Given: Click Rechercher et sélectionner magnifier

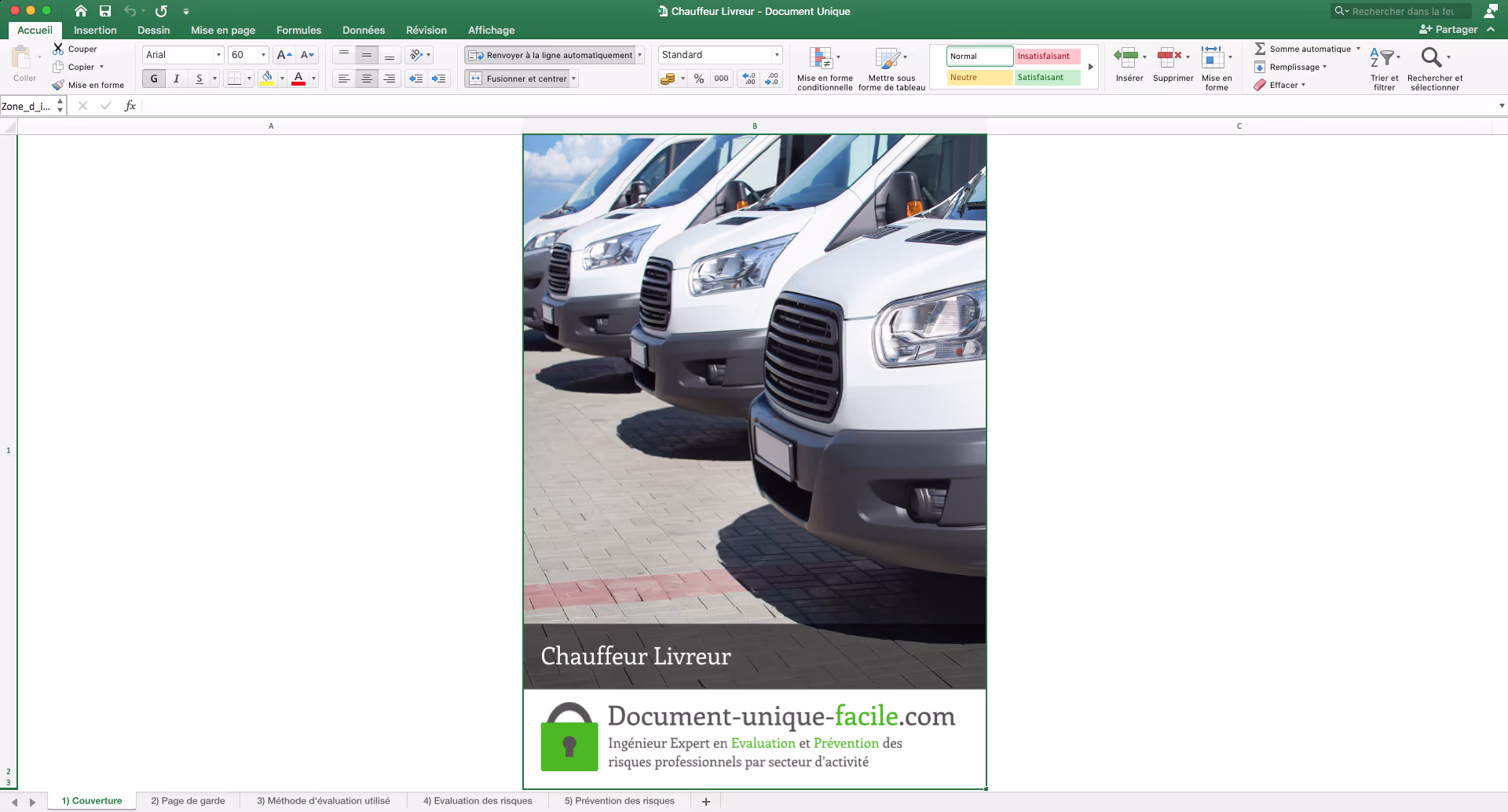Looking at the screenshot, I should [1435, 68].
